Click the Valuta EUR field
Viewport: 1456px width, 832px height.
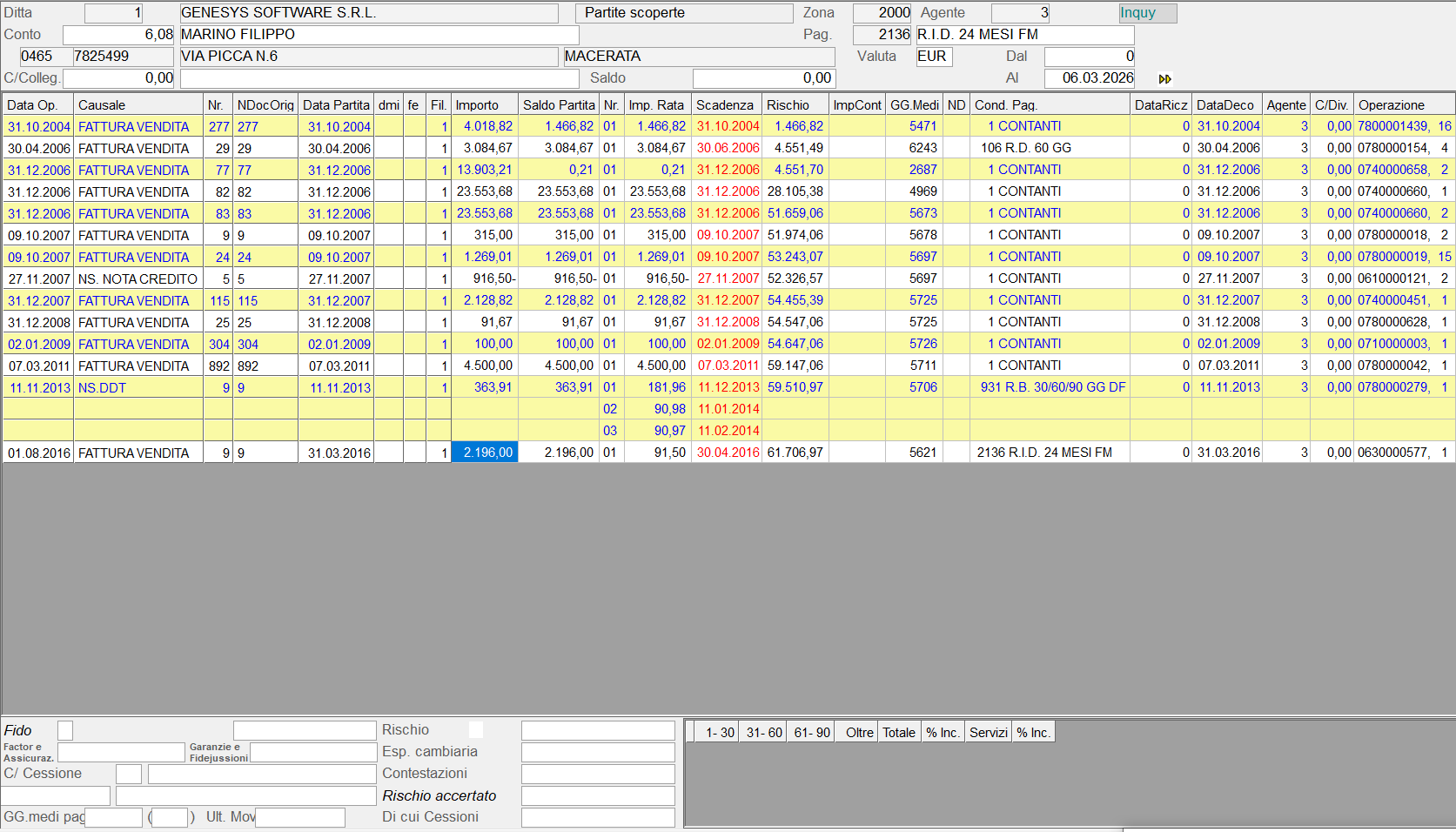933,57
